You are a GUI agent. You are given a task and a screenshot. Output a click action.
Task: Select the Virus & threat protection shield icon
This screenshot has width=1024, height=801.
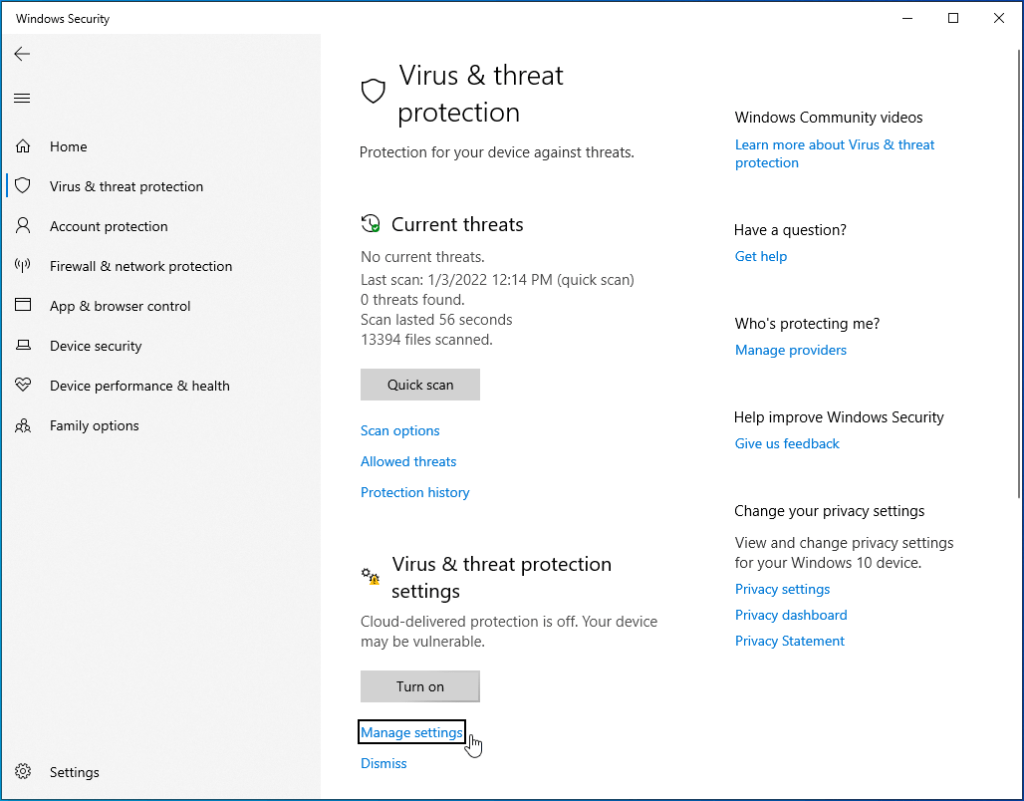22,186
